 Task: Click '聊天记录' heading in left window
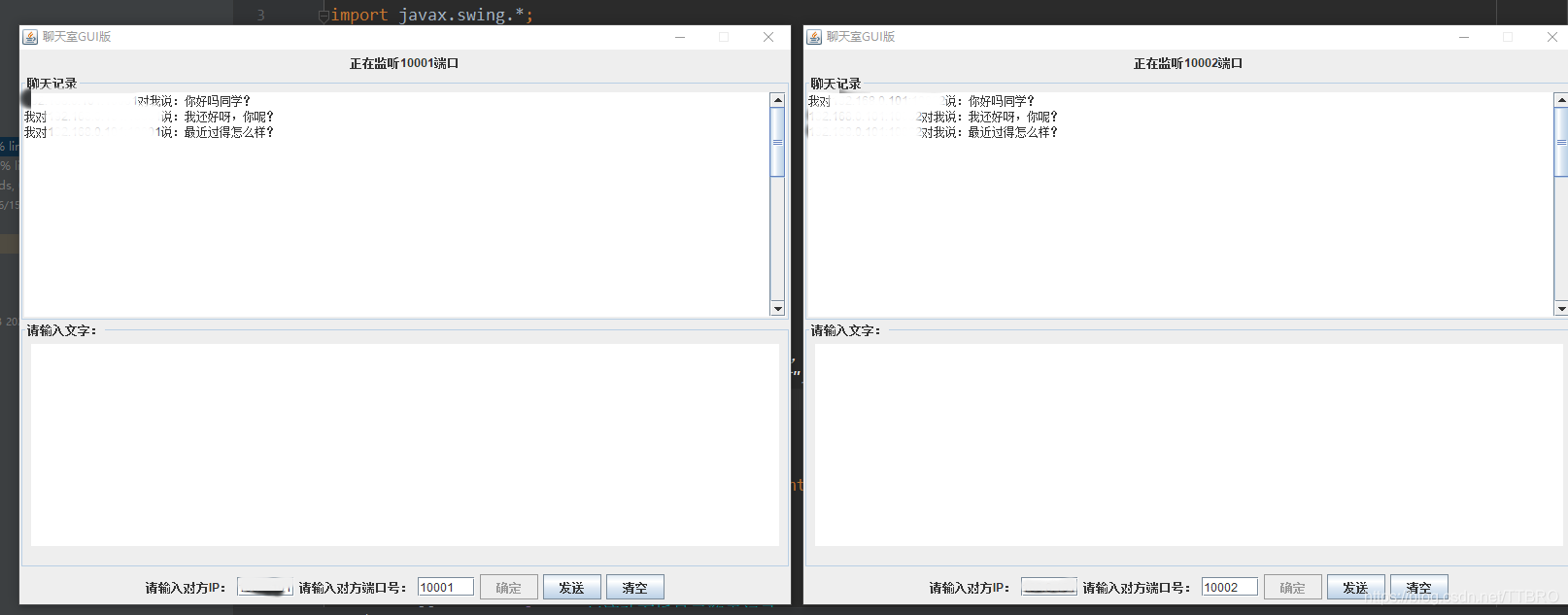click(x=51, y=84)
